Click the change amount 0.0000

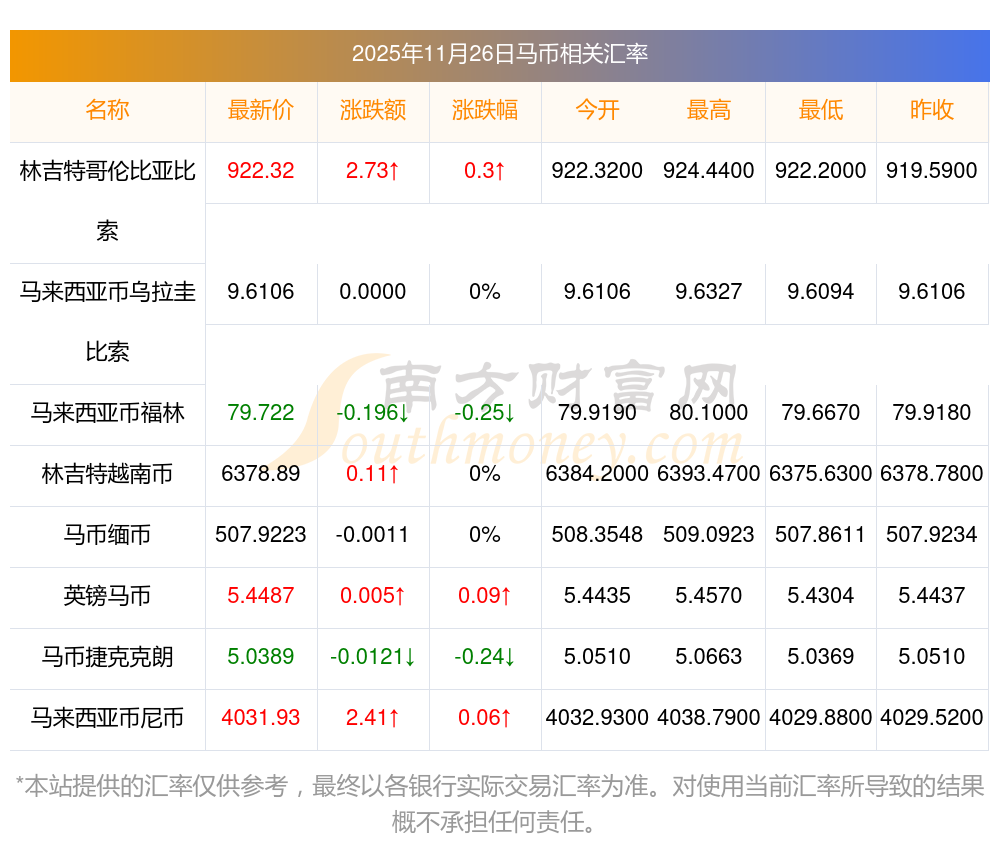[372, 292]
